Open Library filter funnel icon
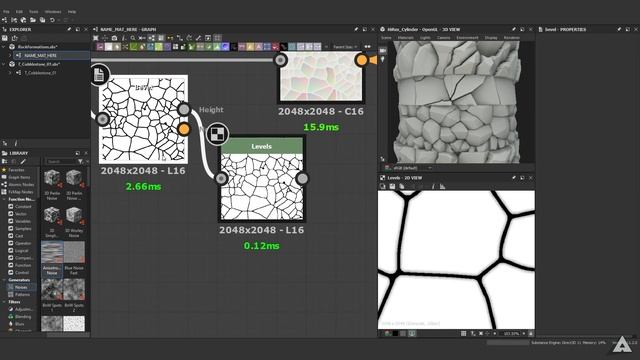The width and height of the screenshot is (640, 360). pyautogui.click(x=80, y=162)
